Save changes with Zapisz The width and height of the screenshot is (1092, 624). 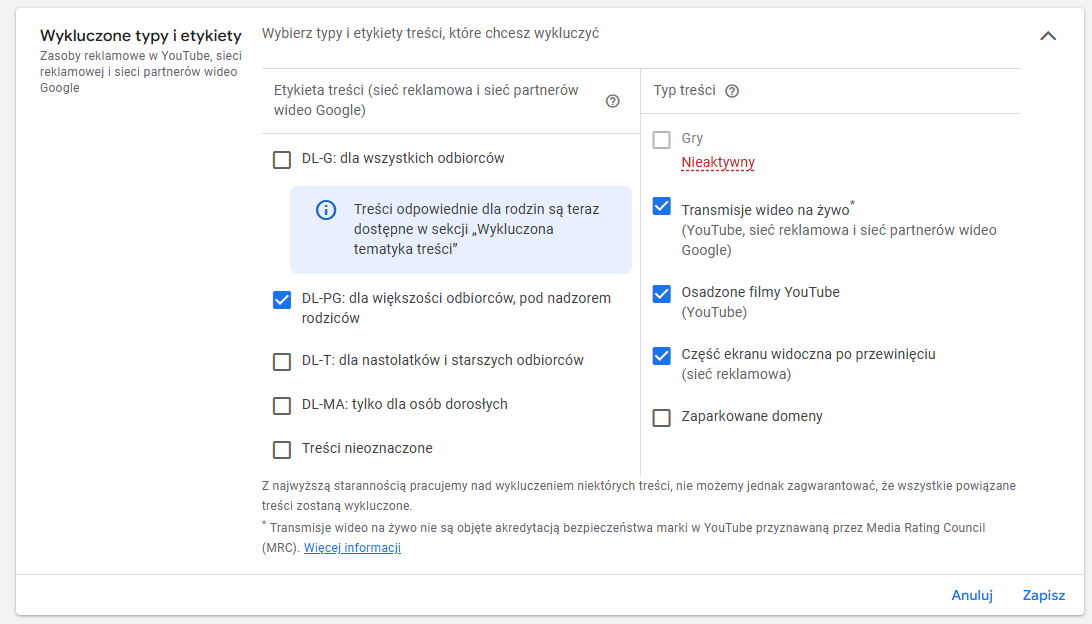click(x=1043, y=595)
